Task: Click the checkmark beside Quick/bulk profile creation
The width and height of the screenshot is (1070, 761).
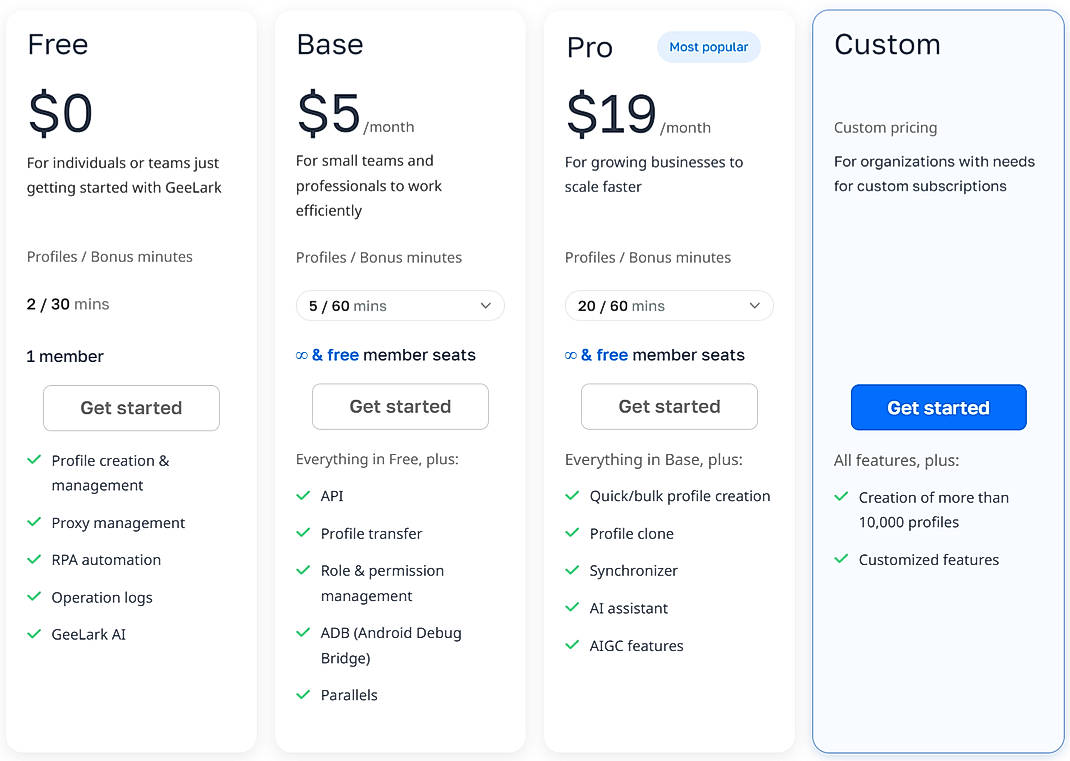Action: (572, 496)
